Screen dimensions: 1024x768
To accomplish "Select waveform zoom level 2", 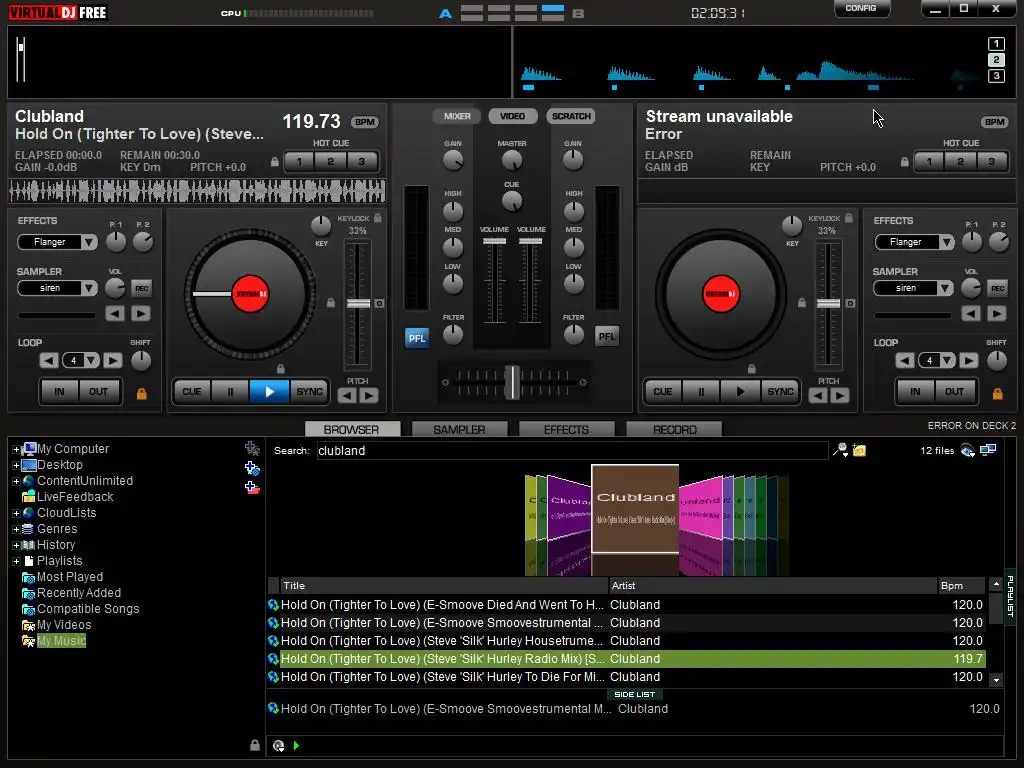I will click(996, 60).
